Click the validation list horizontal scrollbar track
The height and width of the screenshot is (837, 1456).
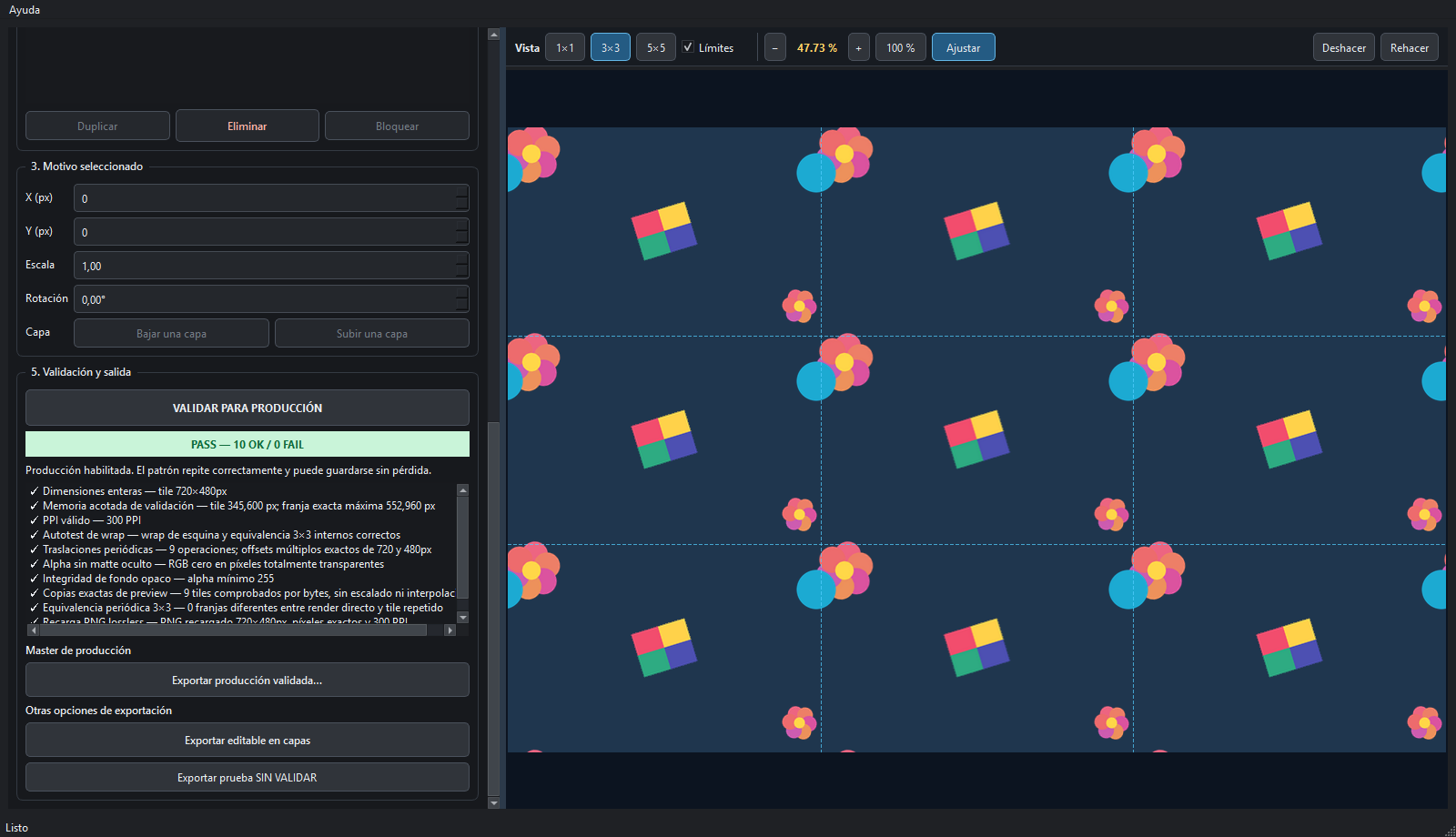[x=434, y=630]
